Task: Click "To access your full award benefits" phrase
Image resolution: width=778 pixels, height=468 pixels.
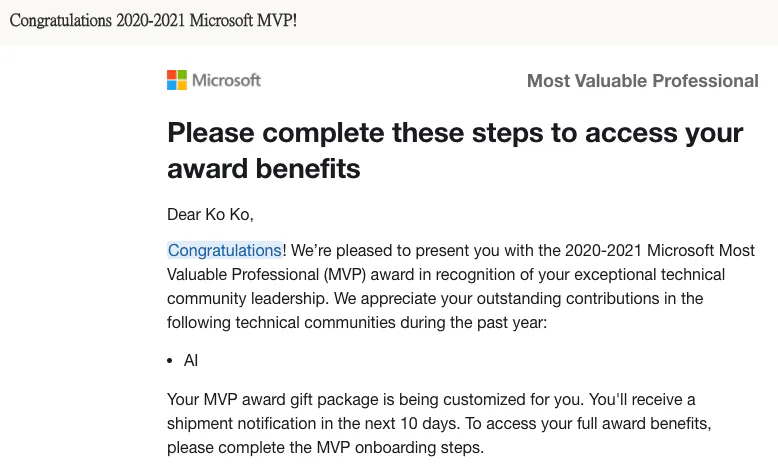Action: [588, 423]
